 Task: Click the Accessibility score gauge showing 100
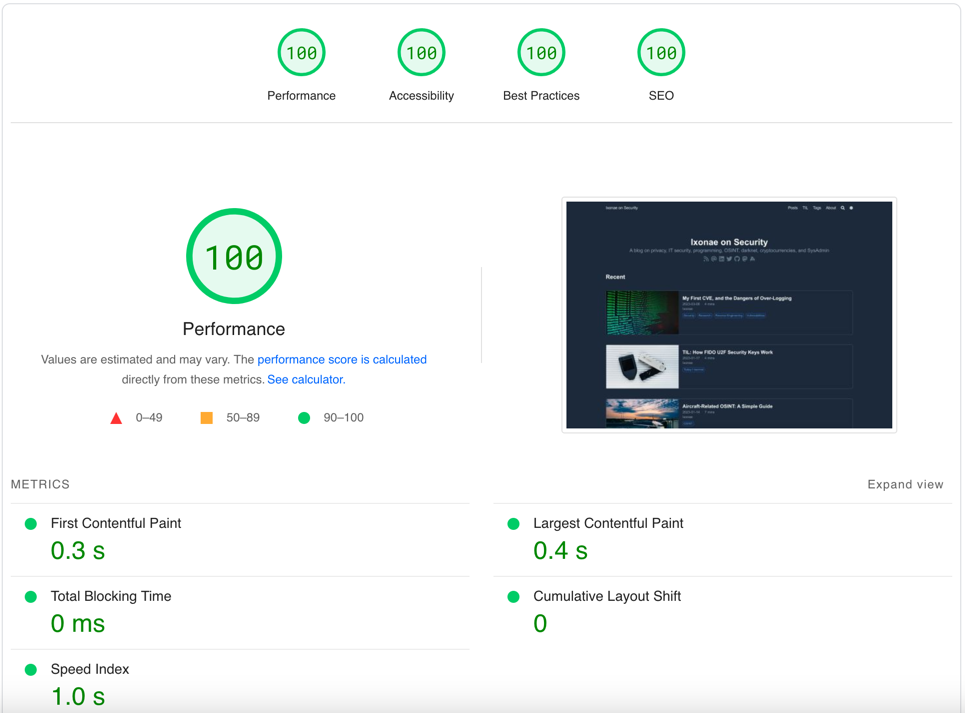tap(421, 52)
